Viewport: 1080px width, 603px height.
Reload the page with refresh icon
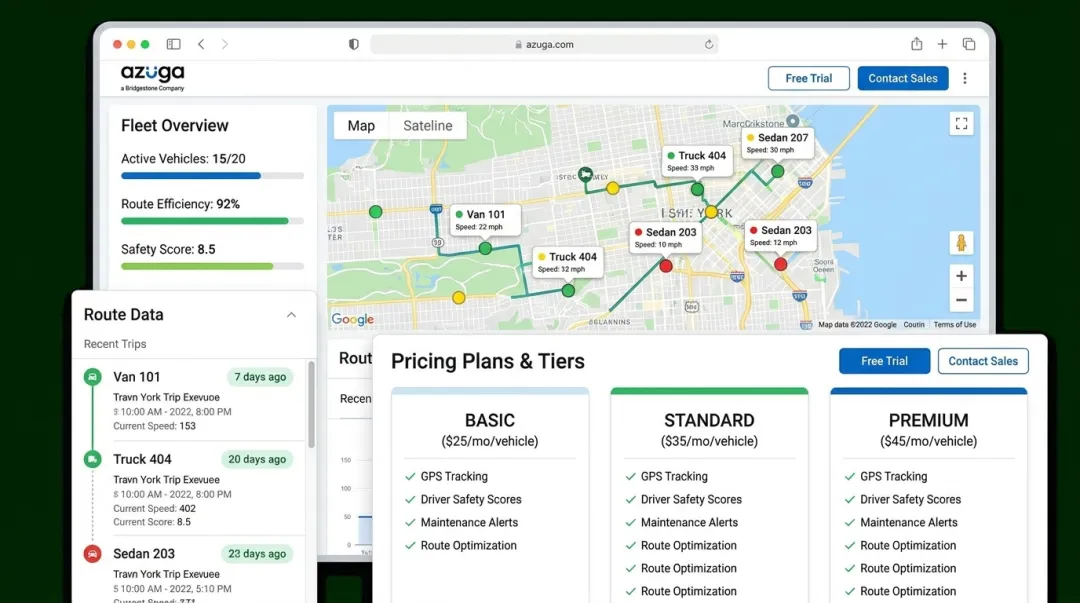[x=709, y=44]
